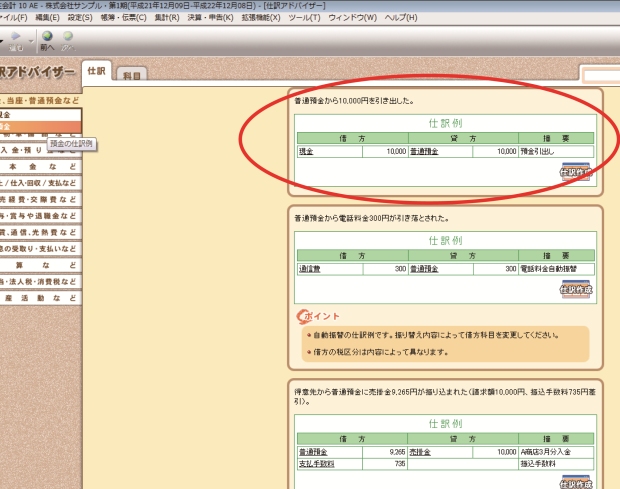Image resolution: width=620 pixels, height=489 pixels.
Task: Open the 編集(E) menu
Action: (47, 18)
